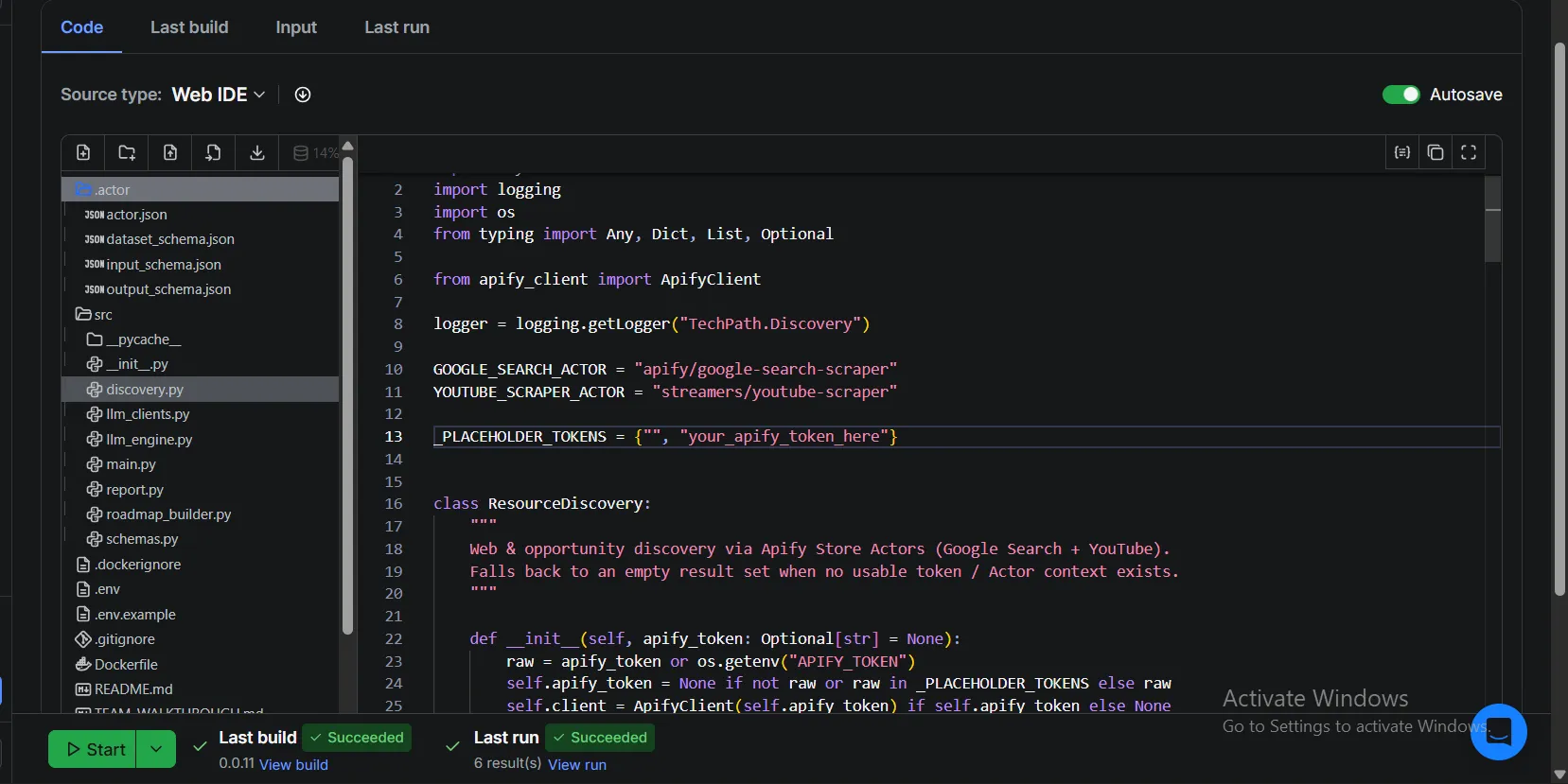This screenshot has width=1568, height=784.
Task: Open actor.json in the file tree
Action: [x=201, y=215]
